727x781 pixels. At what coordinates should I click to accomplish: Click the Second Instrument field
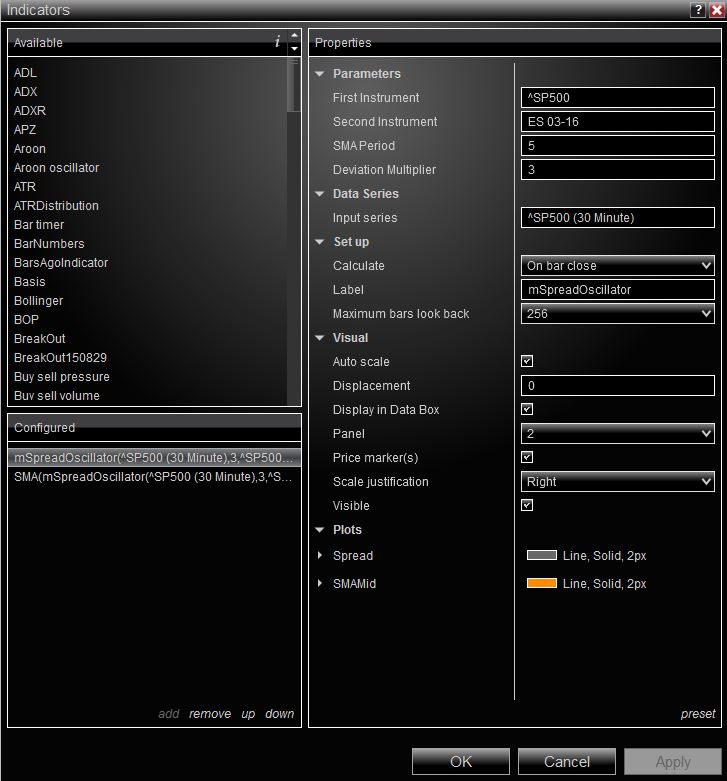[617, 122]
